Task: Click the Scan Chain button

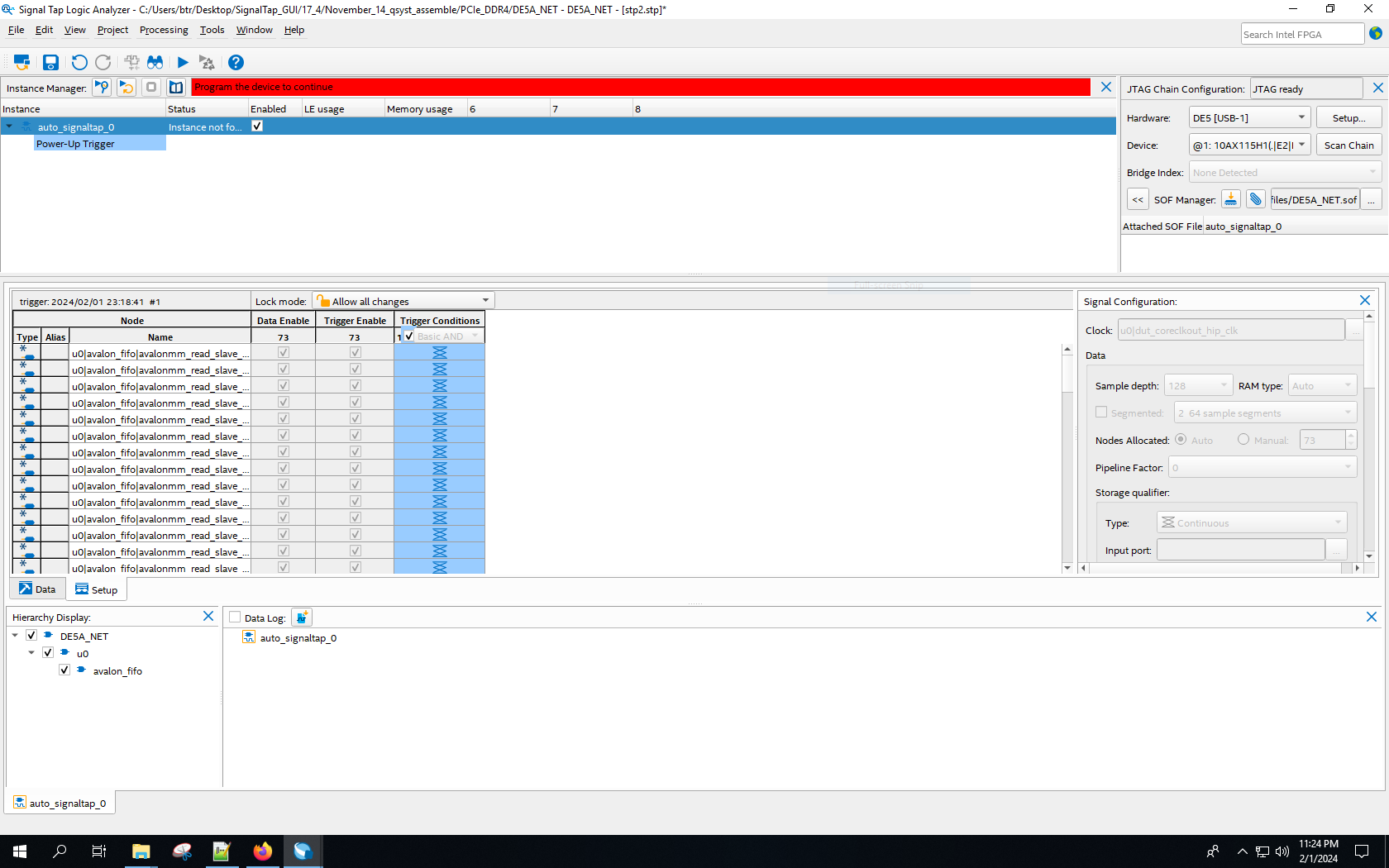Action: pos(1348,145)
